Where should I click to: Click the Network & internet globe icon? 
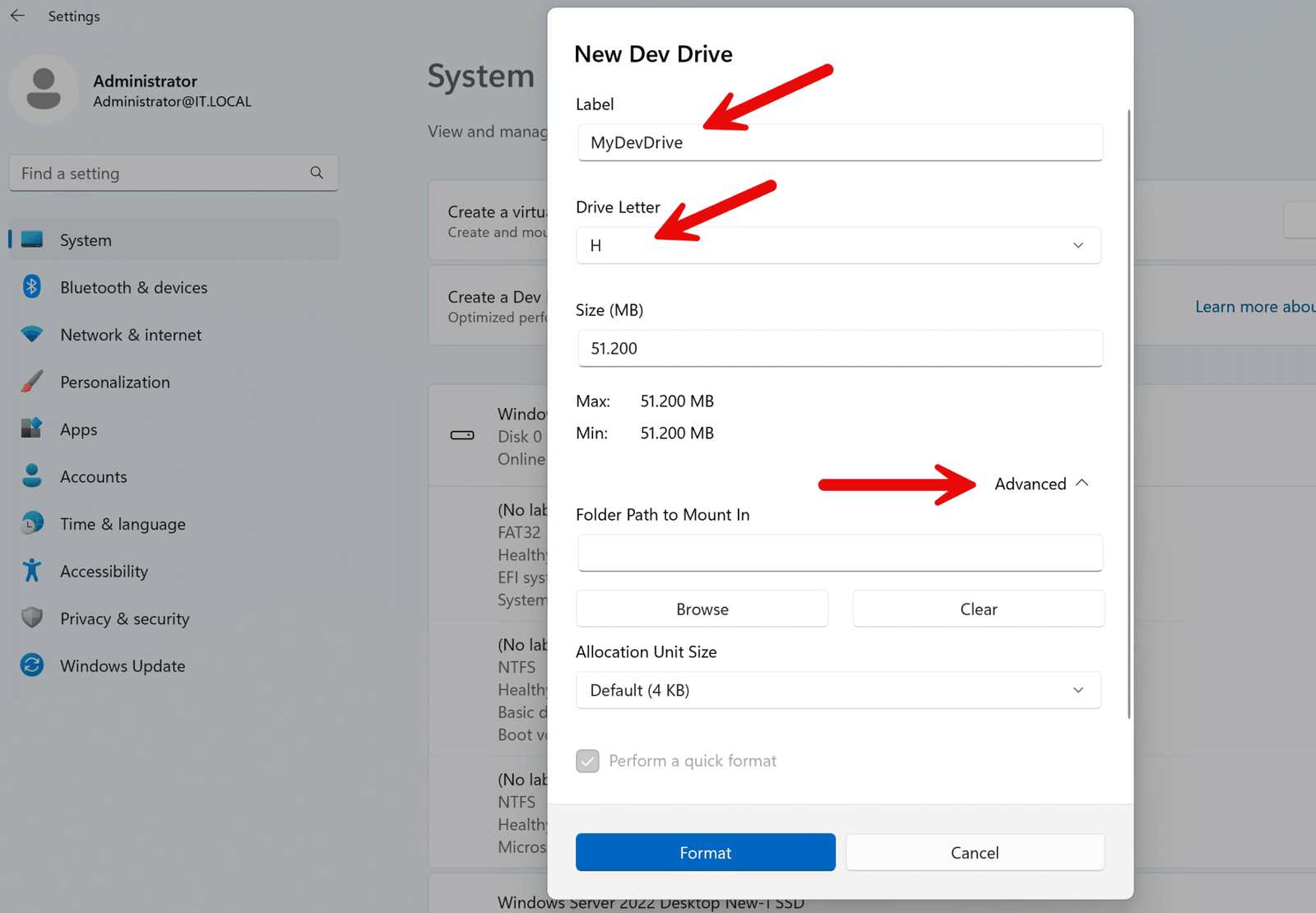(31, 334)
